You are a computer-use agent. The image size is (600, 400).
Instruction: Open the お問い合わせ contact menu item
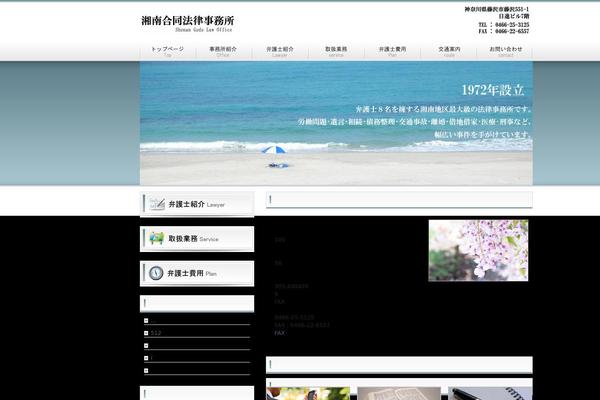505,51
